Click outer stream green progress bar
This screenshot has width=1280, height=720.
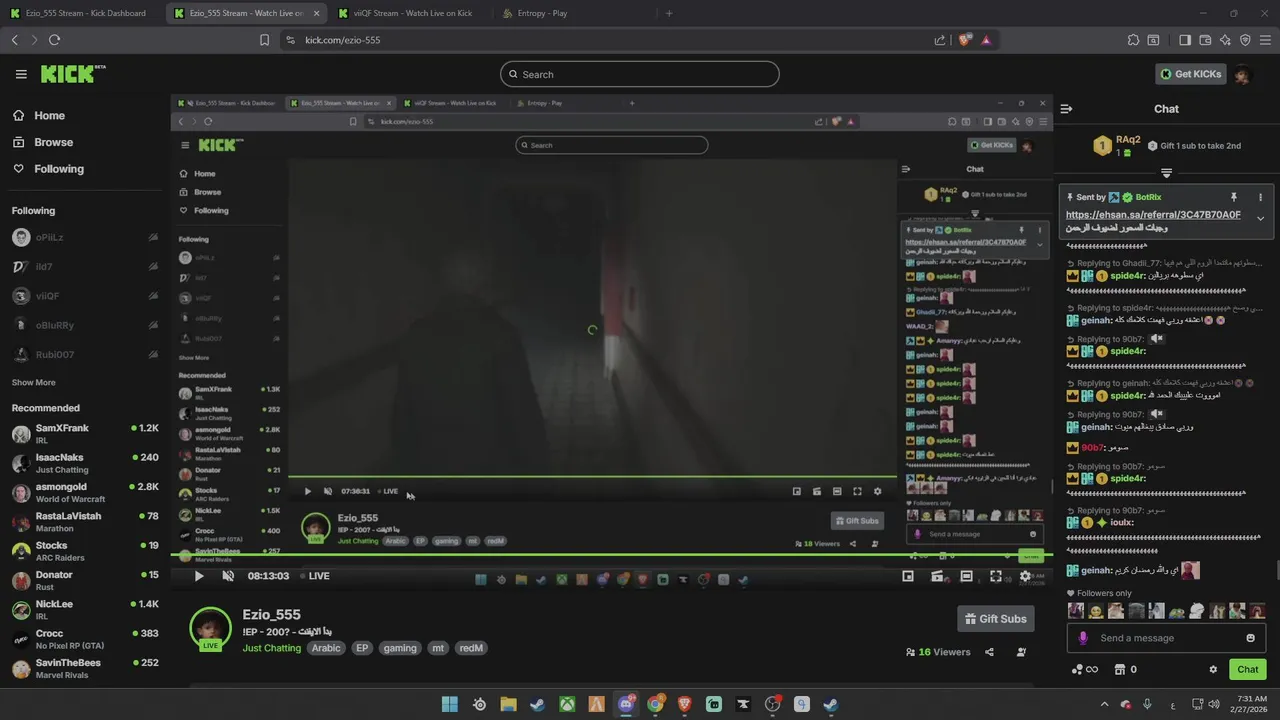tap(611, 555)
